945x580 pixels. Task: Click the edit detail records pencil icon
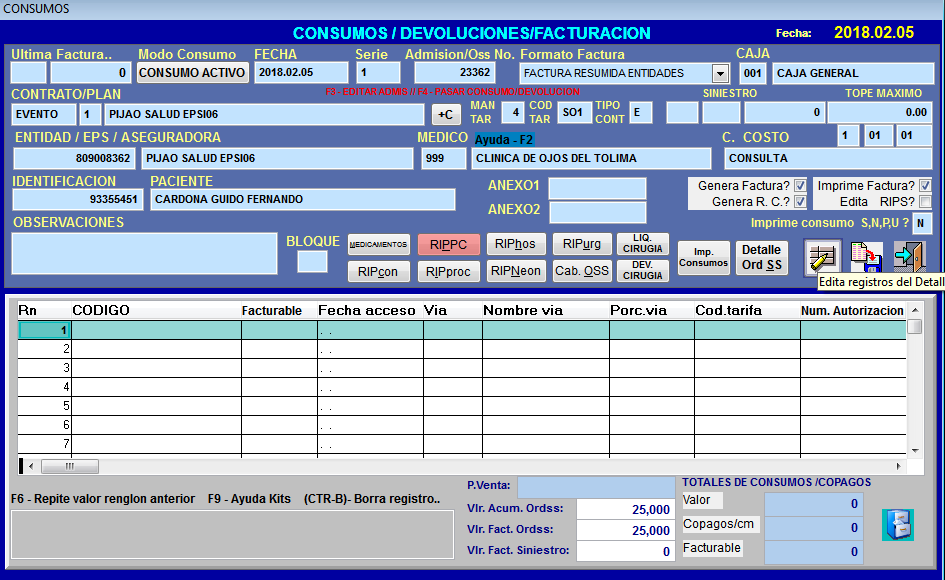pos(823,257)
